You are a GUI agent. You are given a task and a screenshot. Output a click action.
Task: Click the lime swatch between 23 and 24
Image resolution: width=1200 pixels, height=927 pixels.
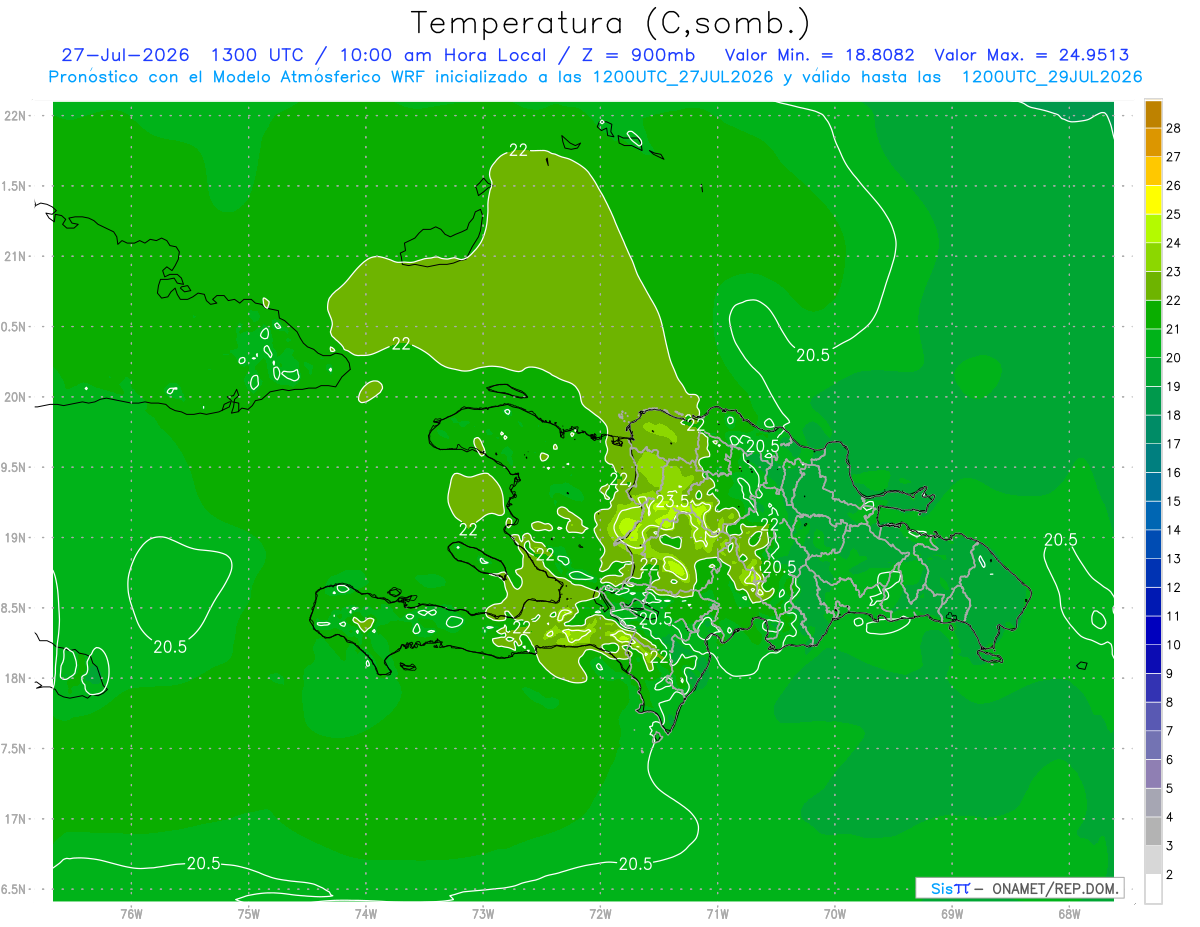click(1153, 257)
